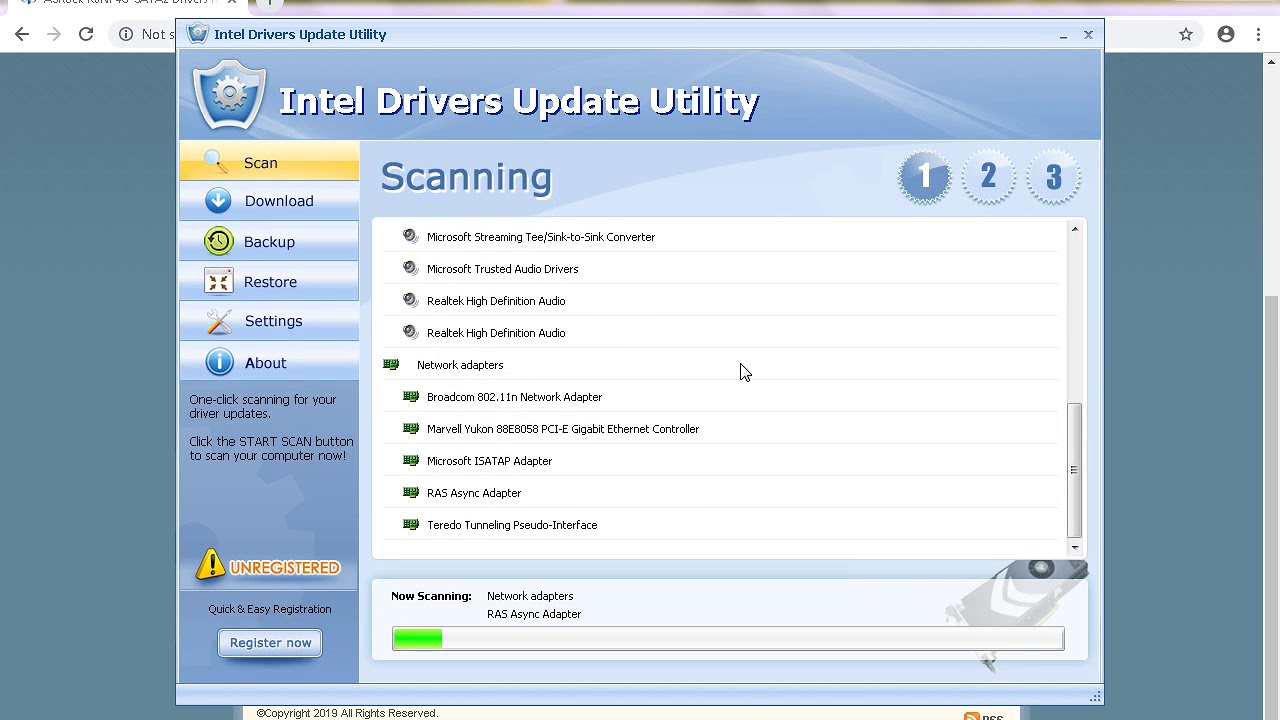Select Microsoft ISATAP Adapter text
Viewport: 1280px width, 720px height.
(x=489, y=461)
